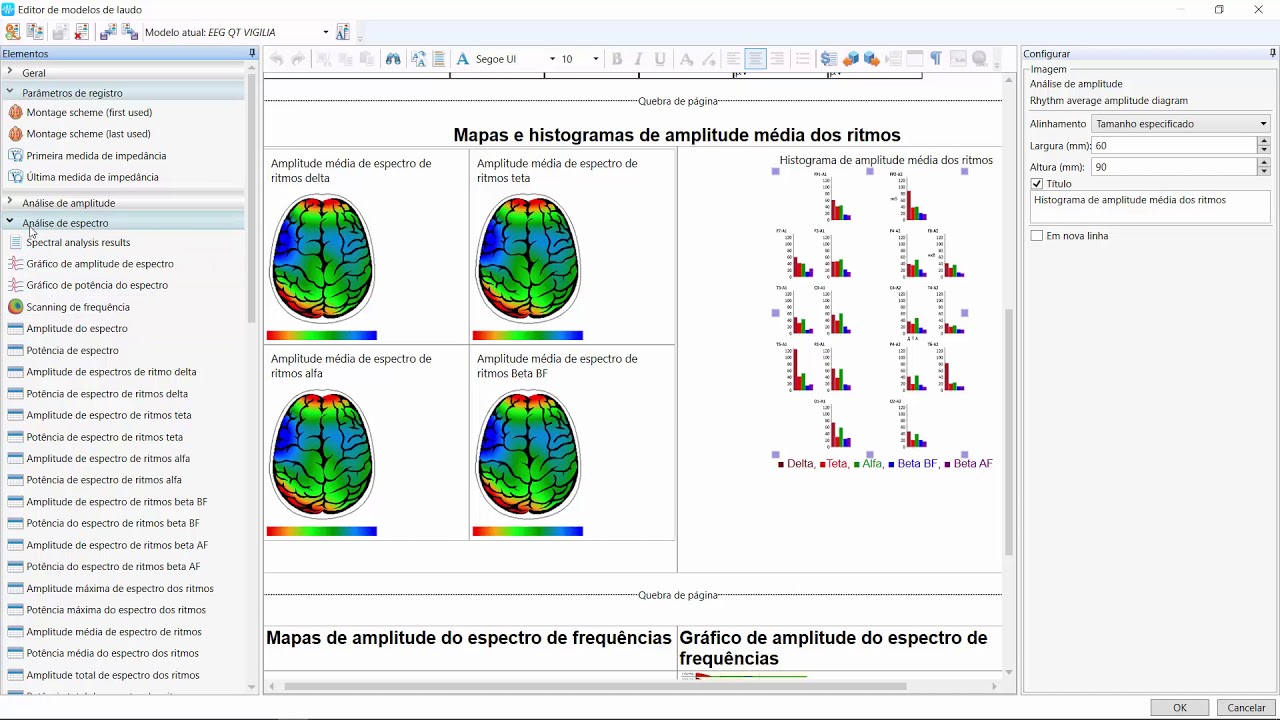Toggle underline formatting
This screenshot has height=720, width=1280.
pyautogui.click(x=660, y=59)
